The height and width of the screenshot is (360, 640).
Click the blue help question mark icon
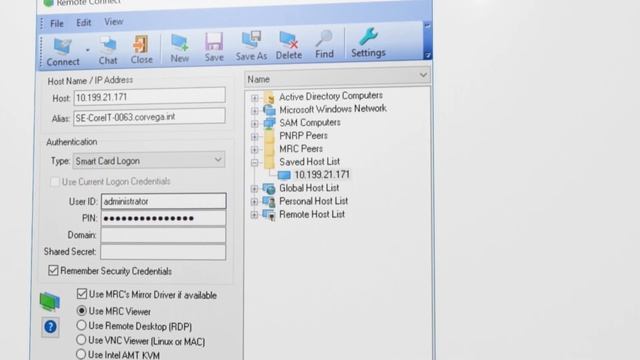[50, 327]
